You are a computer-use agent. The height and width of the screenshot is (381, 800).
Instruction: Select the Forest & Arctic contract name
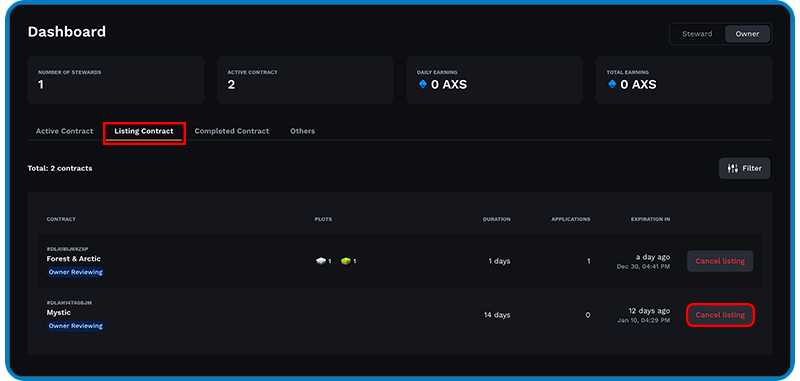tap(73, 259)
